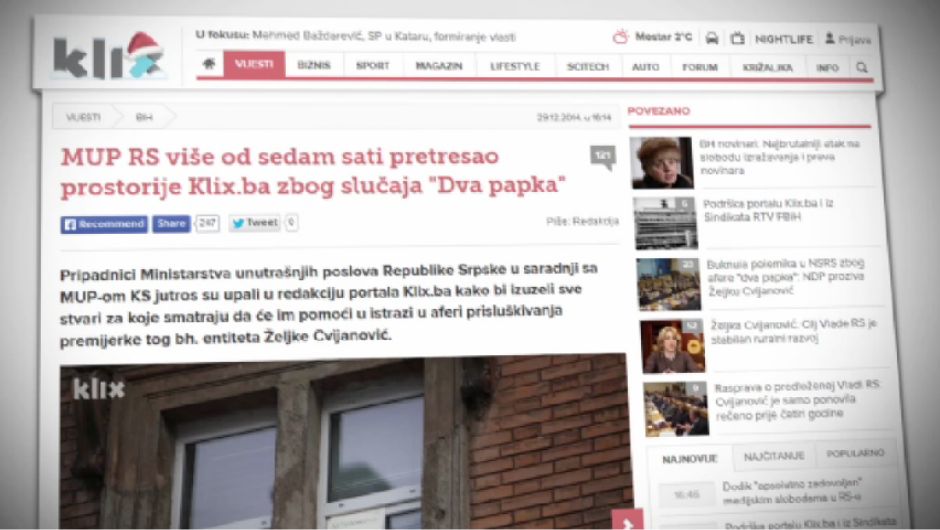Viewport: 940px width, 530px height.
Task: Open the FORUM menu item
Action: pos(700,67)
